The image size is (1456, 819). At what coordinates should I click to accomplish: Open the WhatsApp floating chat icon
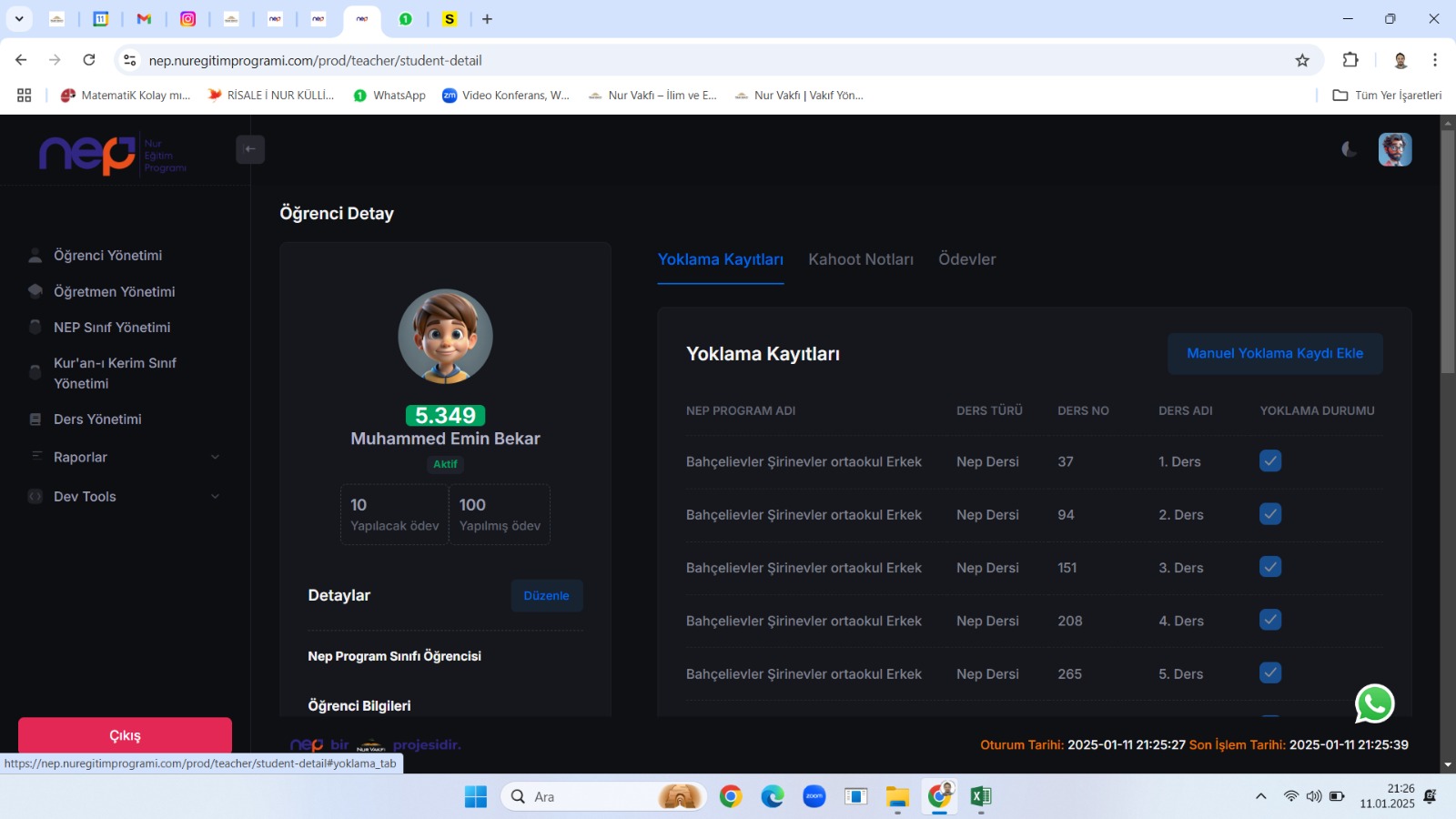[1374, 703]
